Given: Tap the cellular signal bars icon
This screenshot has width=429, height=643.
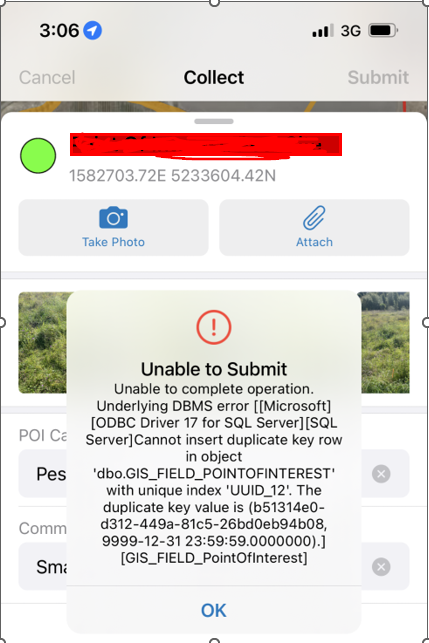Looking at the screenshot, I should 323,31.
